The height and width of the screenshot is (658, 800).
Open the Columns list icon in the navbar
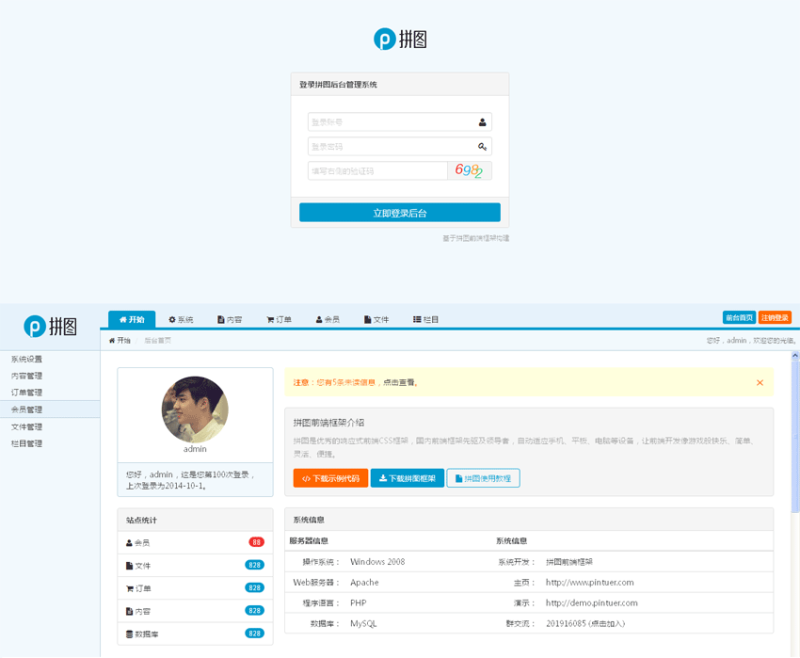coord(414,319)
